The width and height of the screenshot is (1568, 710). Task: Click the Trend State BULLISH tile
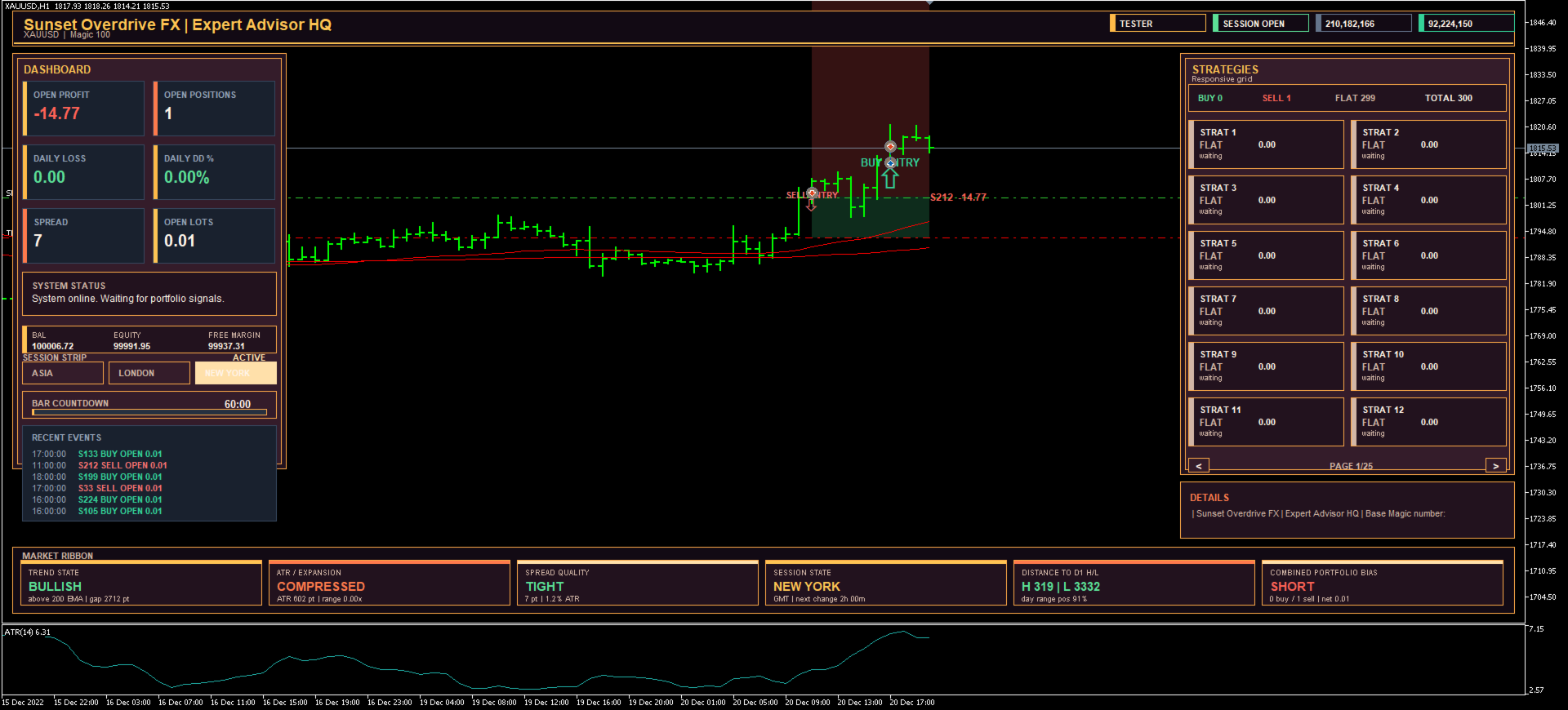tap(141, 584)
